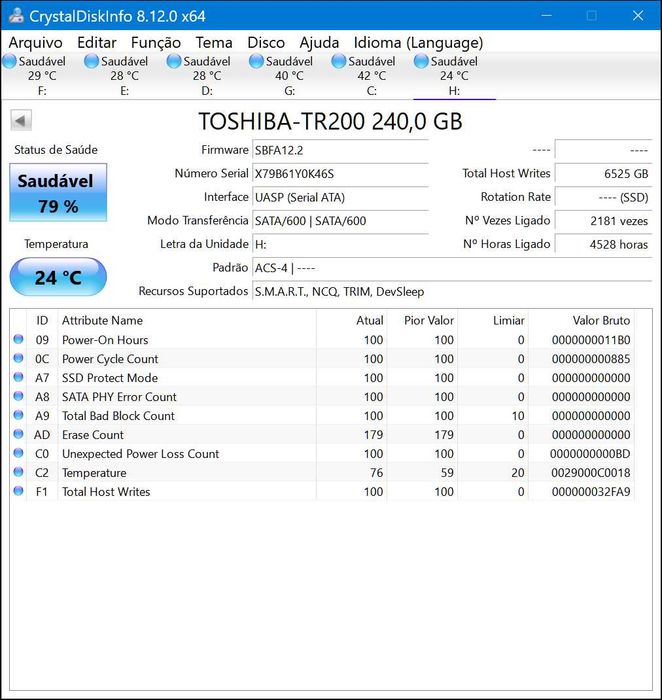Select drive H: health orb at 24 °C
This screenshot has height=700, width=662.
pyautogui.click(x=421, y=61)
